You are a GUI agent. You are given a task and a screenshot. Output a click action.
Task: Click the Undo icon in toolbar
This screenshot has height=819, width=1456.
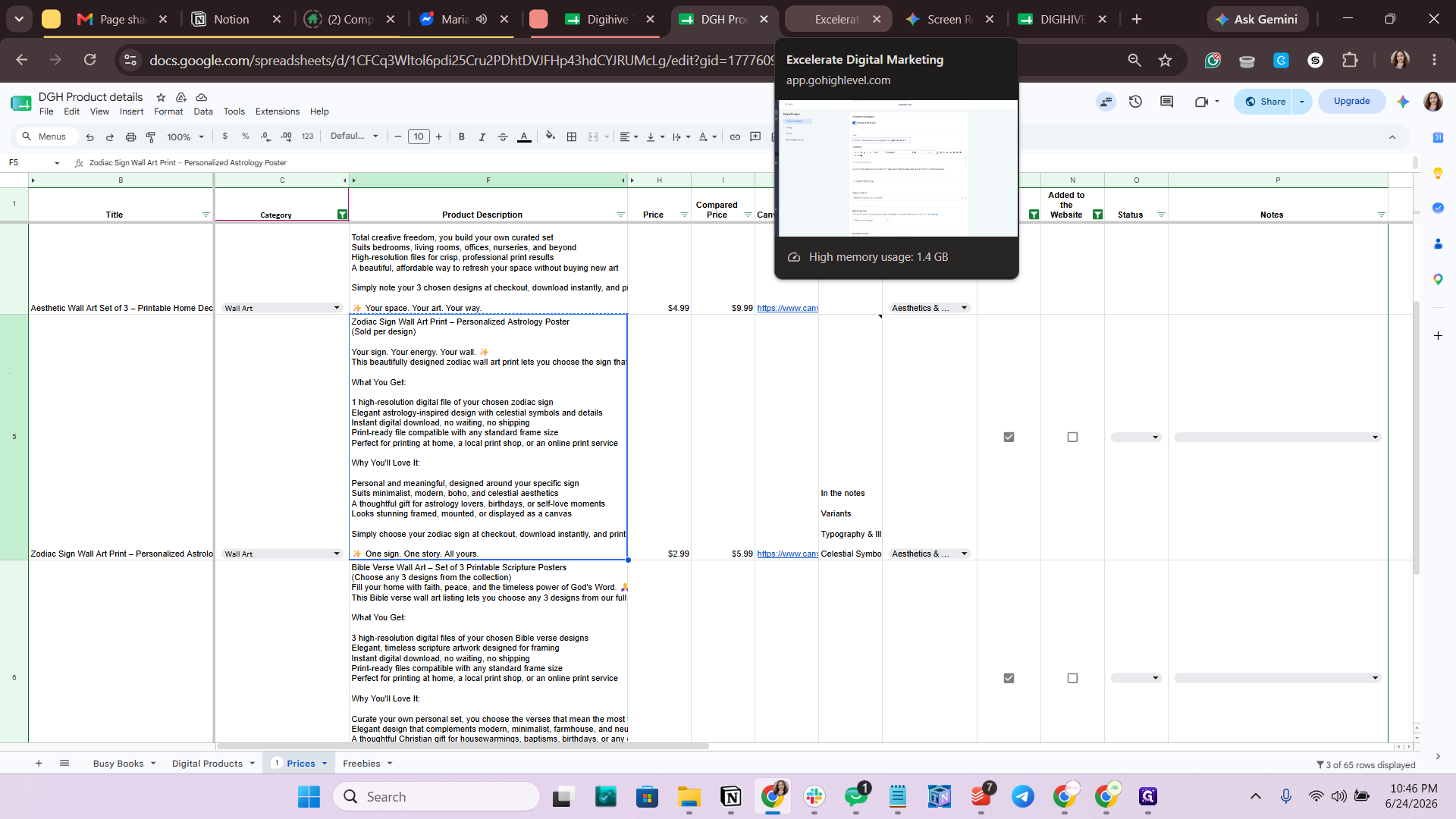point(89,136)
